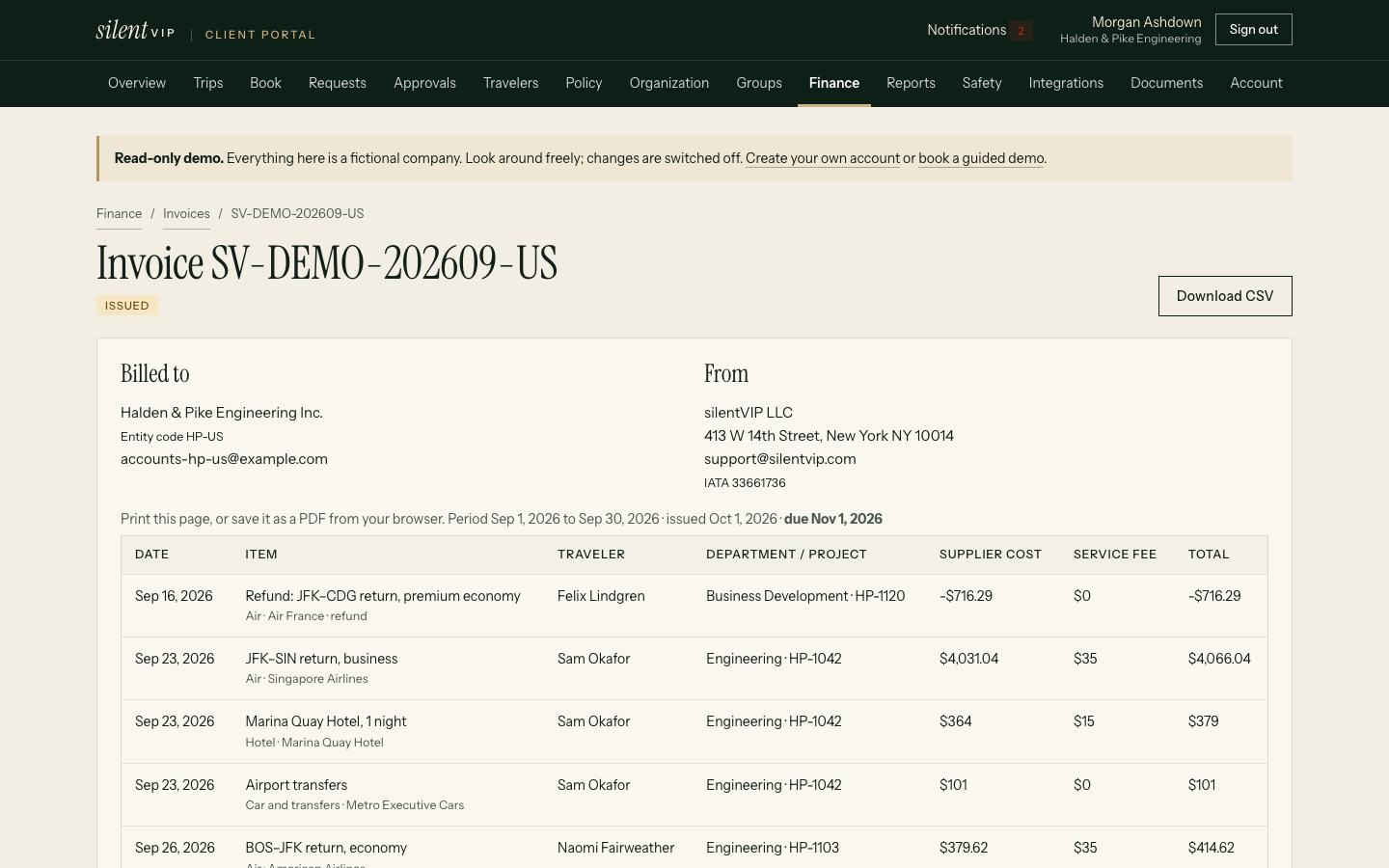Click the "book a guided demo" link
The image size is (1389, 868).
click(x=981, y=158)
